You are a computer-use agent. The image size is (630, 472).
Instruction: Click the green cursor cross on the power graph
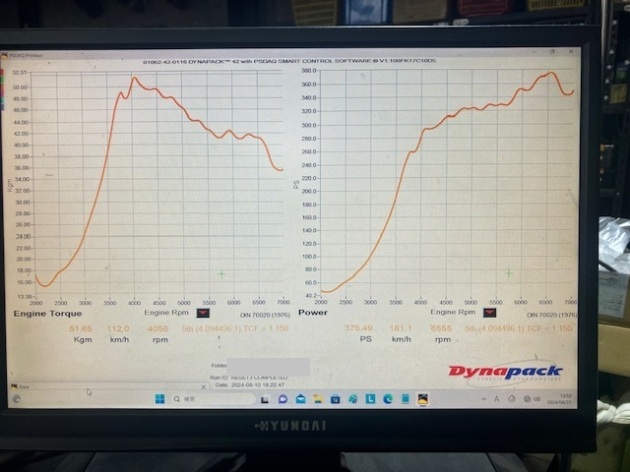509,274
